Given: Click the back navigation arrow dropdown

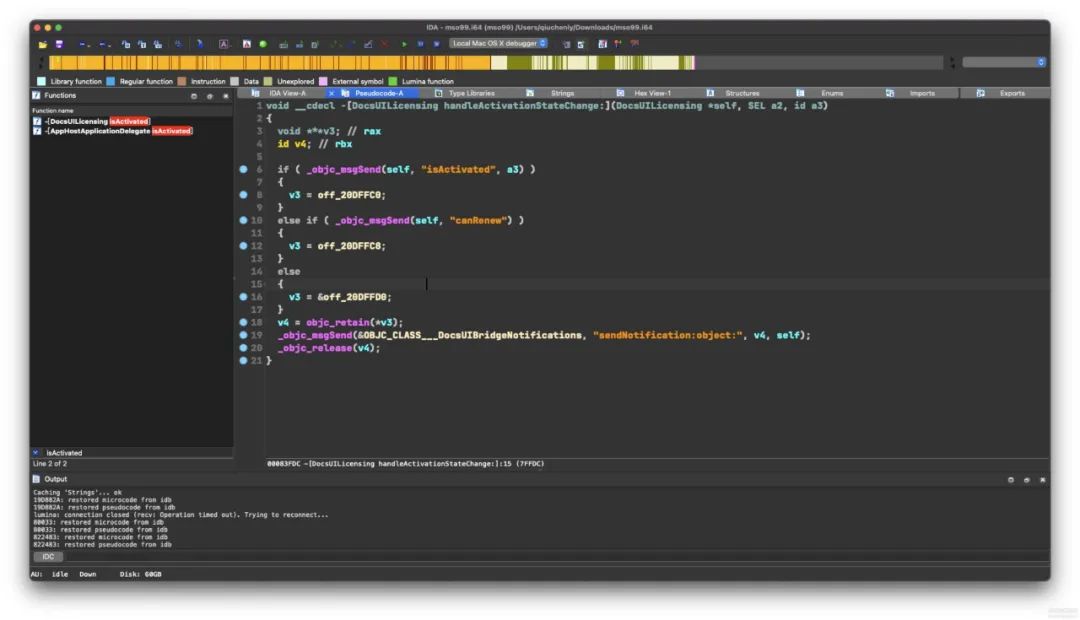Looking at the screenshot, I should (x=84, y=44).
